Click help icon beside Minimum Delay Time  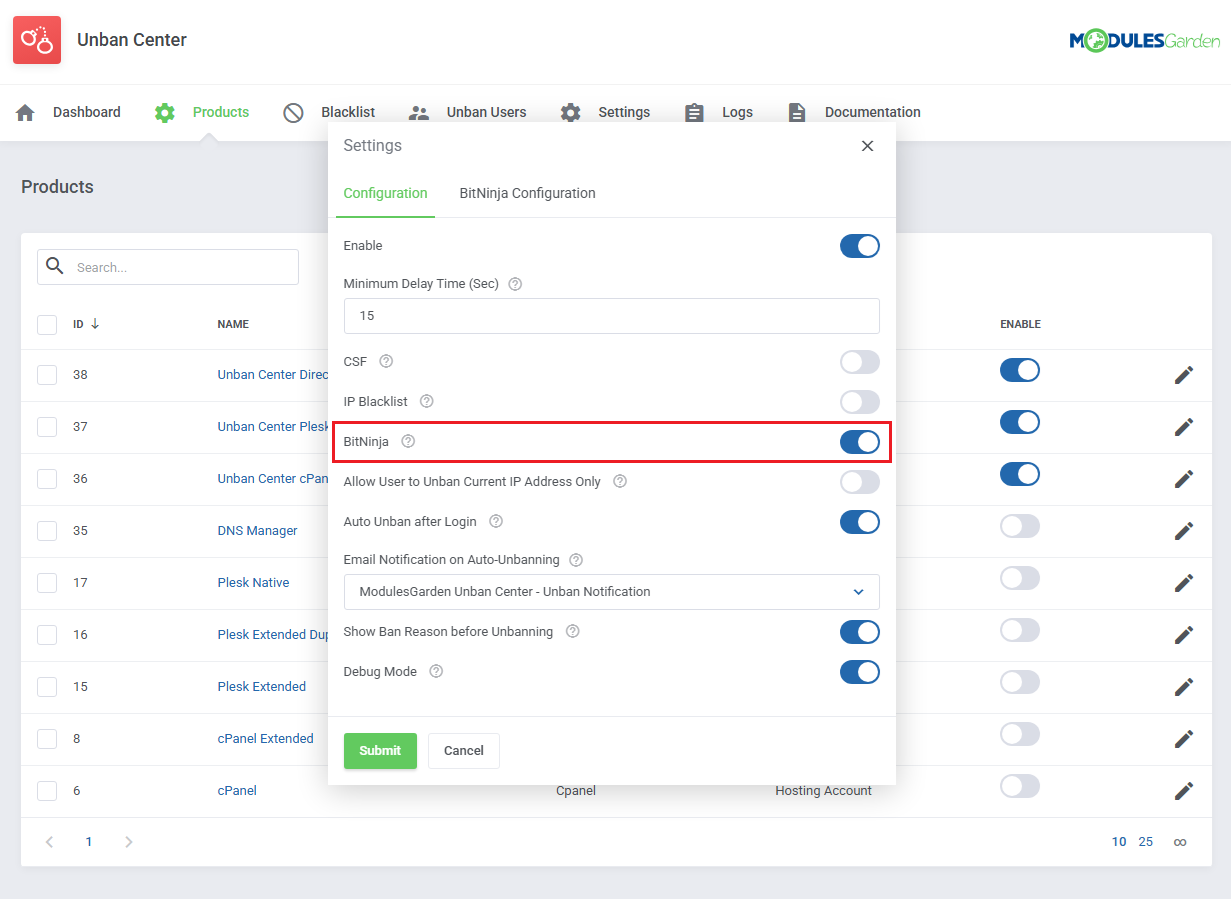pyautogui.click(x=515, y=284)
